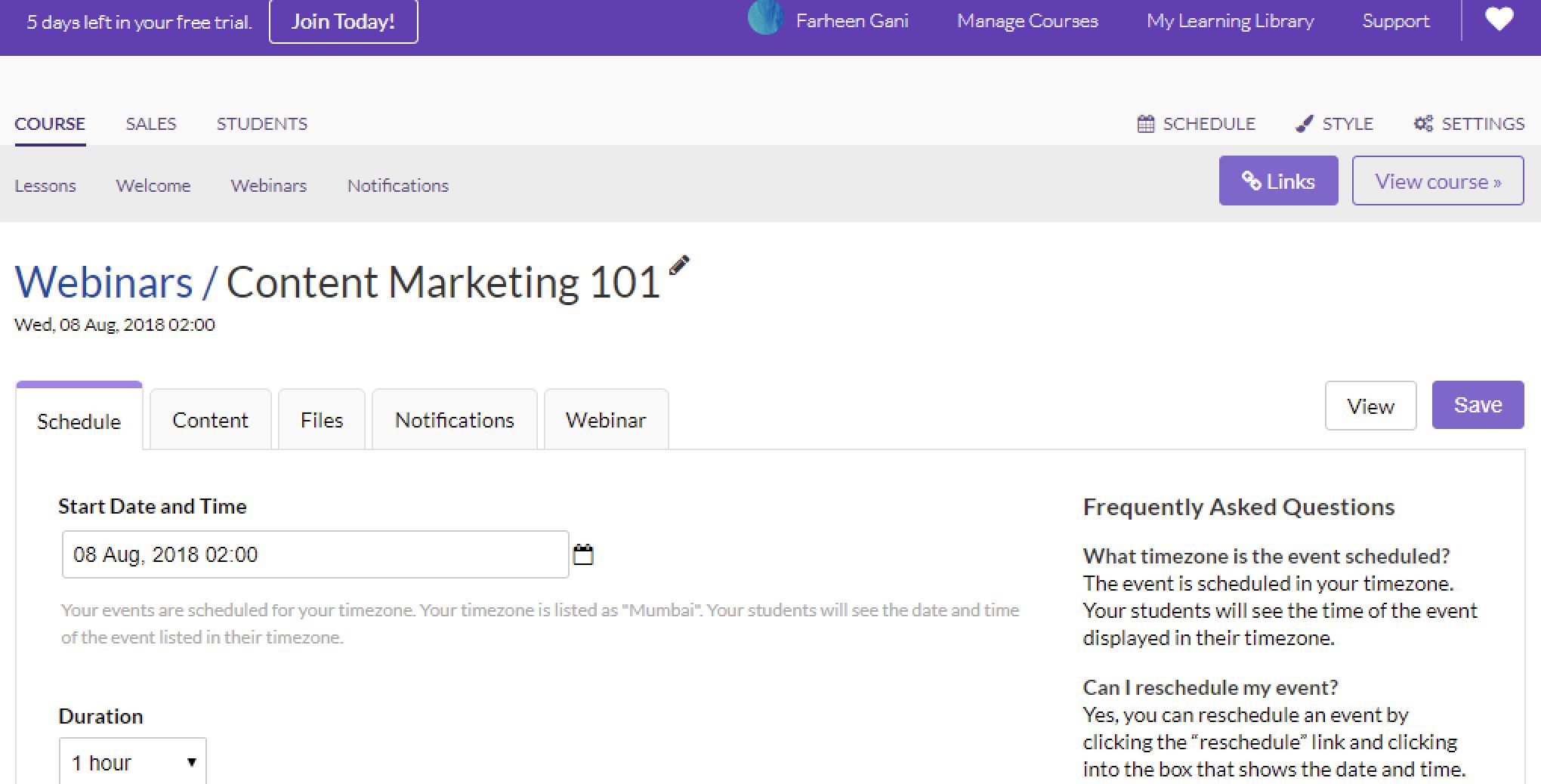Click the heart icon in top bar

(x=1499, y=20)
